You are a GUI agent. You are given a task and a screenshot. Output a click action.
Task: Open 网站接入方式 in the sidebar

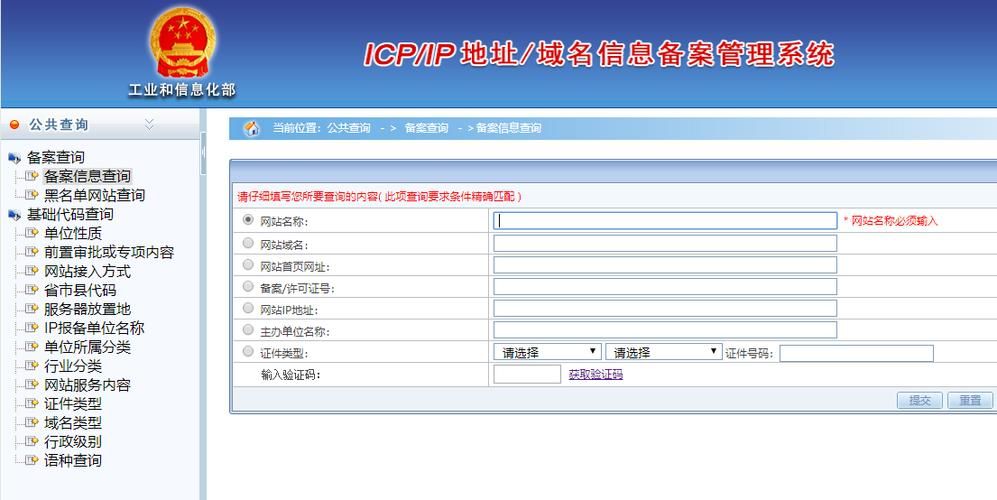coord(87,271)
